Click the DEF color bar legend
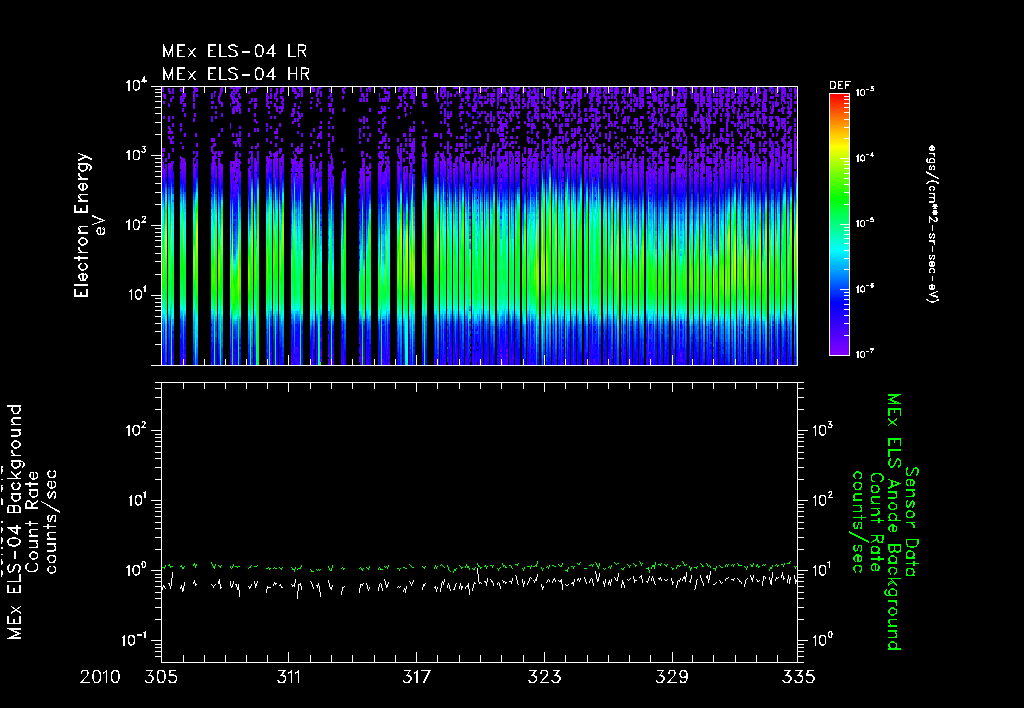1024x708 pixels. 839,224
